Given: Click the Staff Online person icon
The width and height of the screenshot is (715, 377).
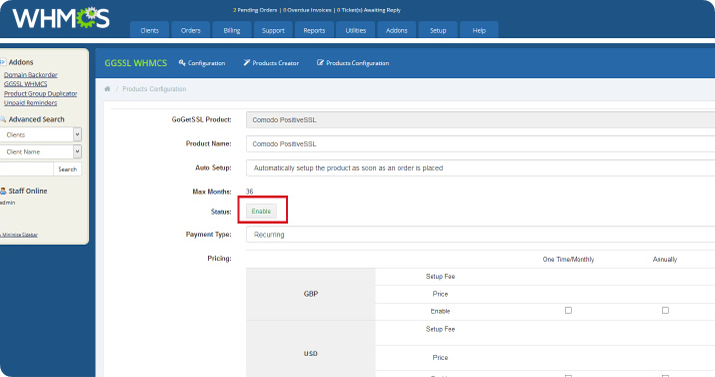Looking at the screenshot, I should (x=3, y=191).
